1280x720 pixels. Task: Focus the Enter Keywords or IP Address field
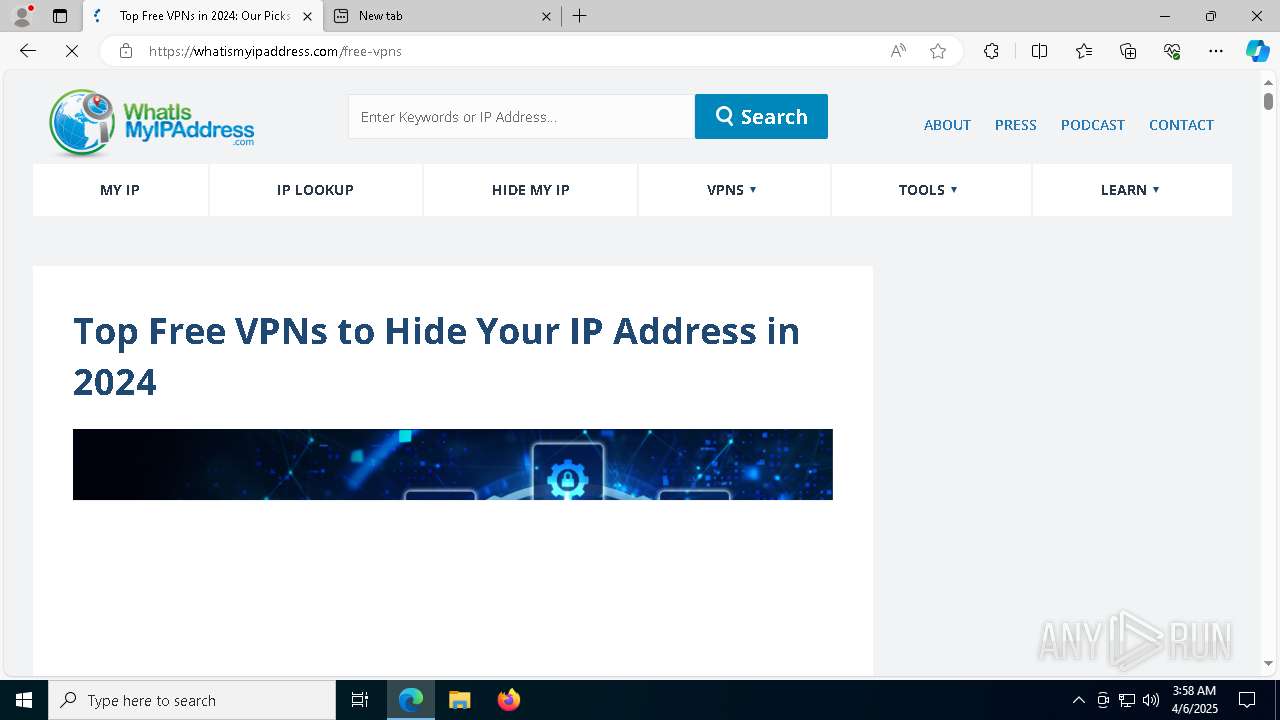[x=521, y=117]
